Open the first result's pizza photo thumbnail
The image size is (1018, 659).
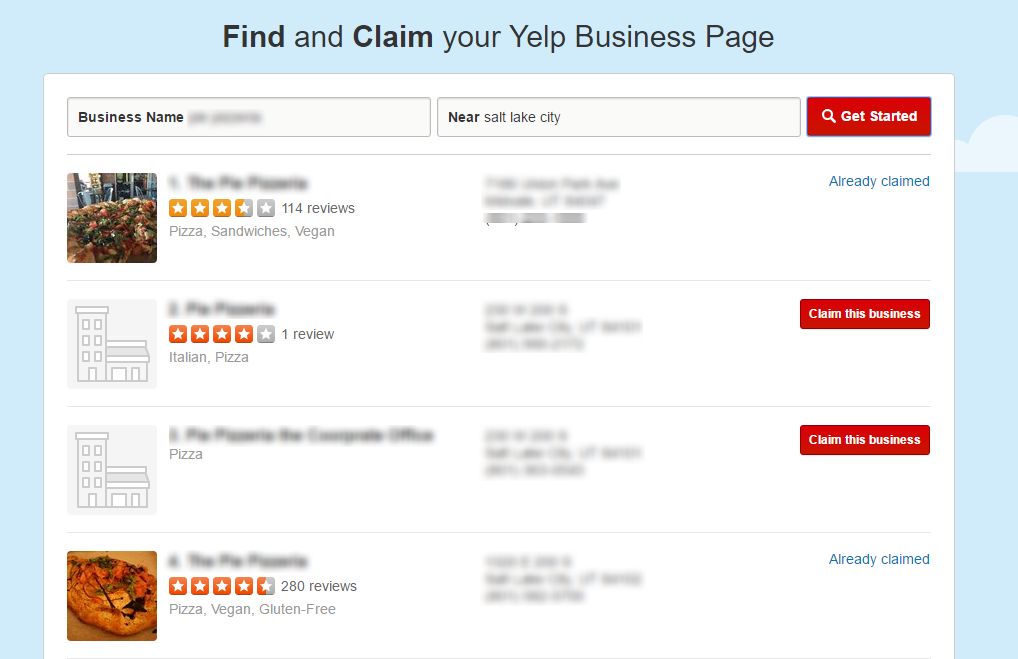(112, 218)
